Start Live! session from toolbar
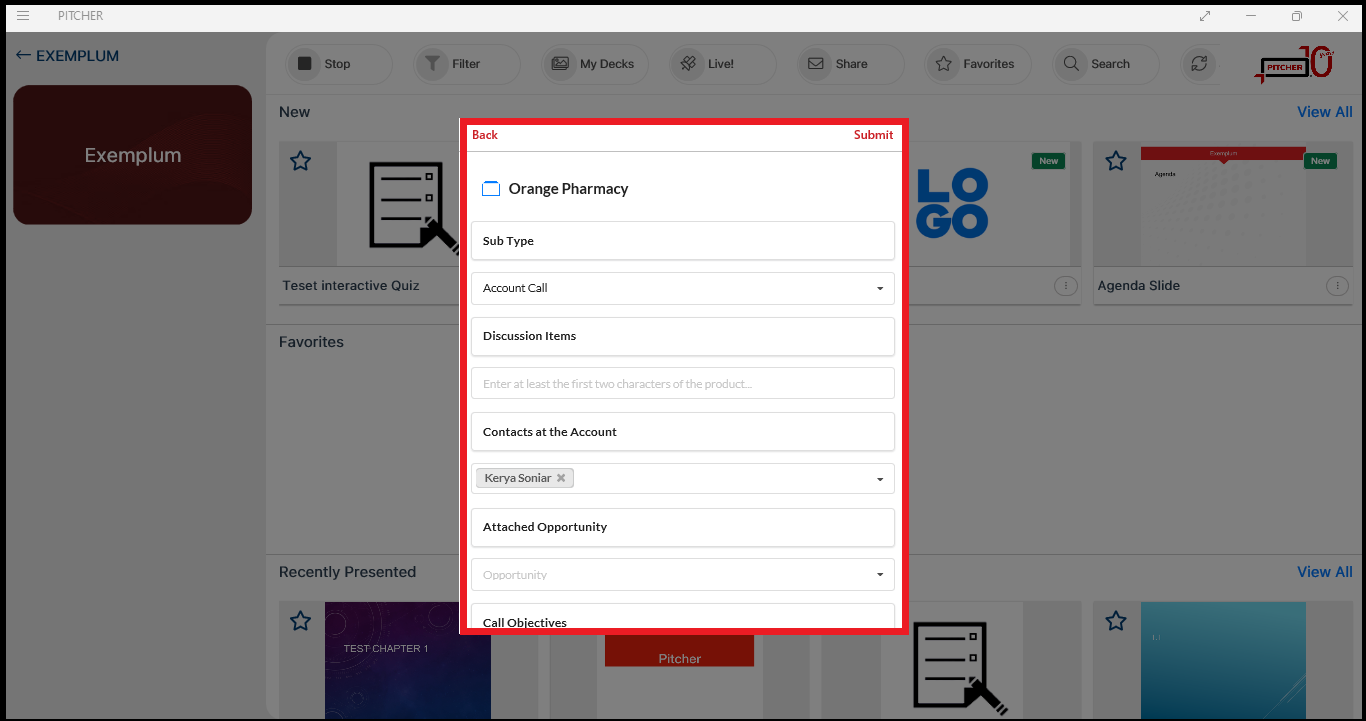The width and height of the screenshot is (1366, 721). [708, 64]
